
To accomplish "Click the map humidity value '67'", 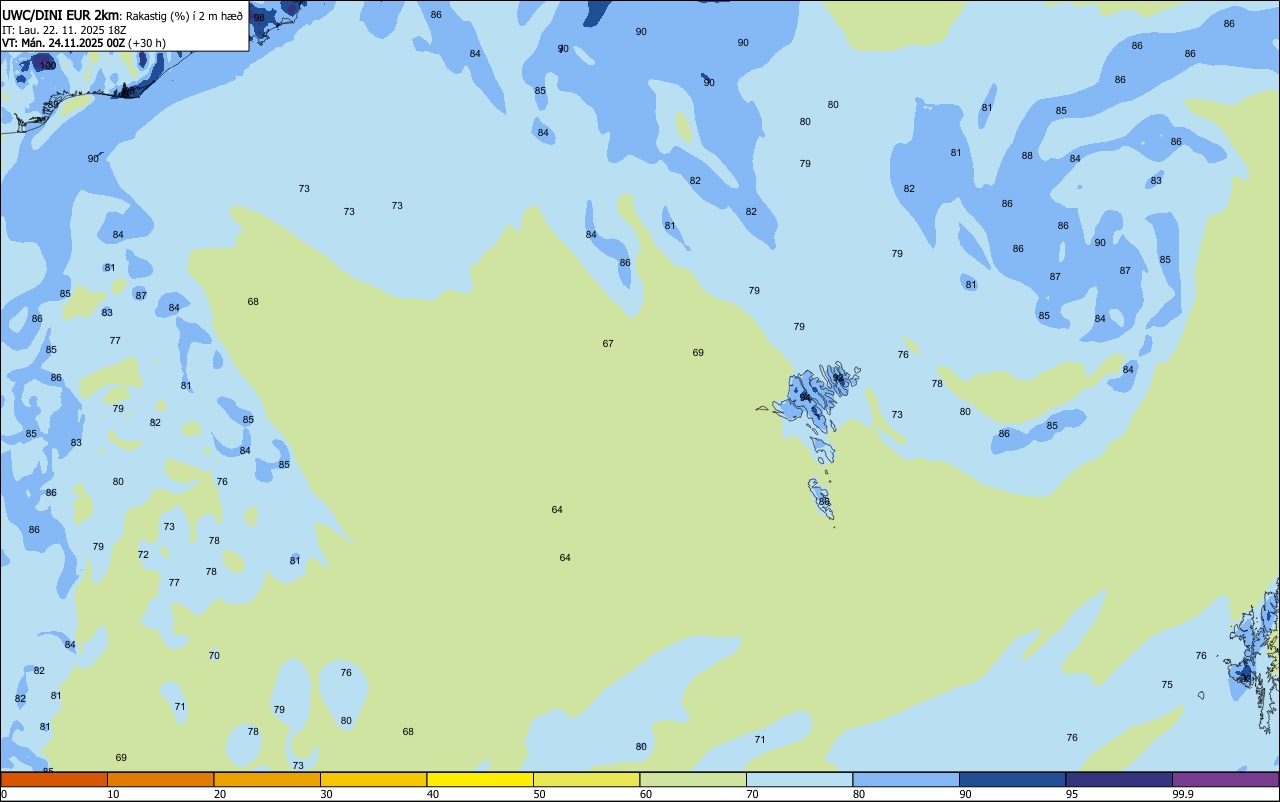I will (x=608, y=344).
